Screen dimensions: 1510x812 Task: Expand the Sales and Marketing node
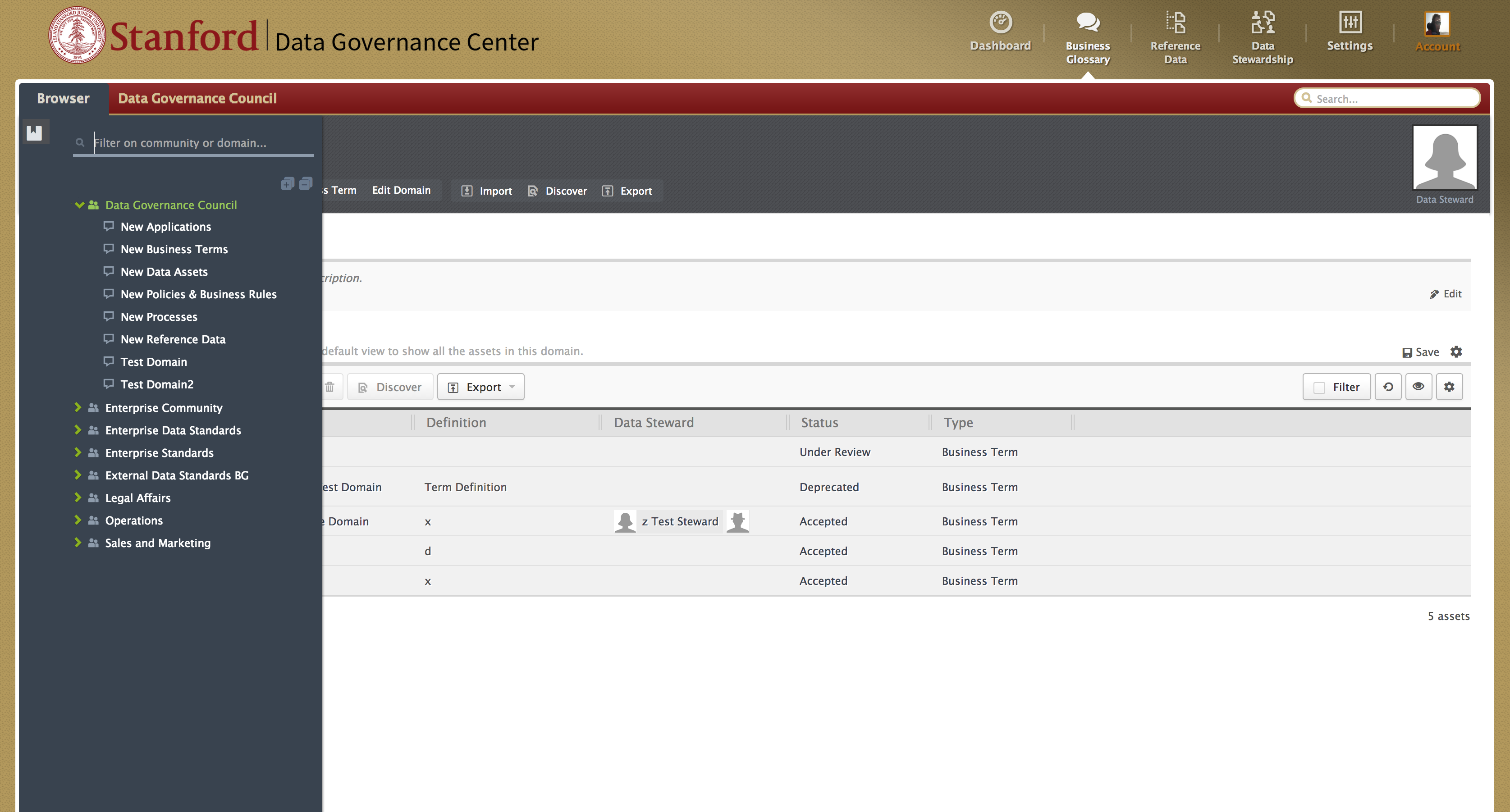[78, 543]
